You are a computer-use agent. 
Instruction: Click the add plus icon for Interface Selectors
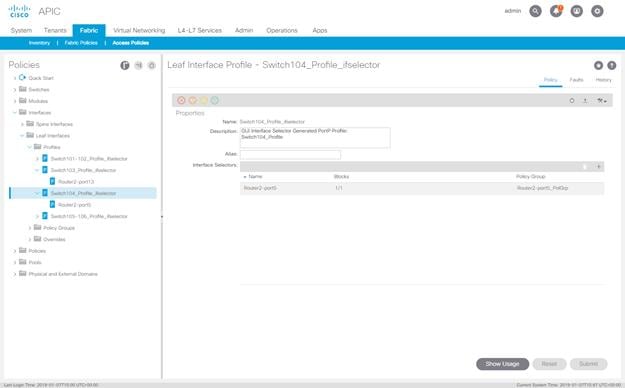[599, 167]
